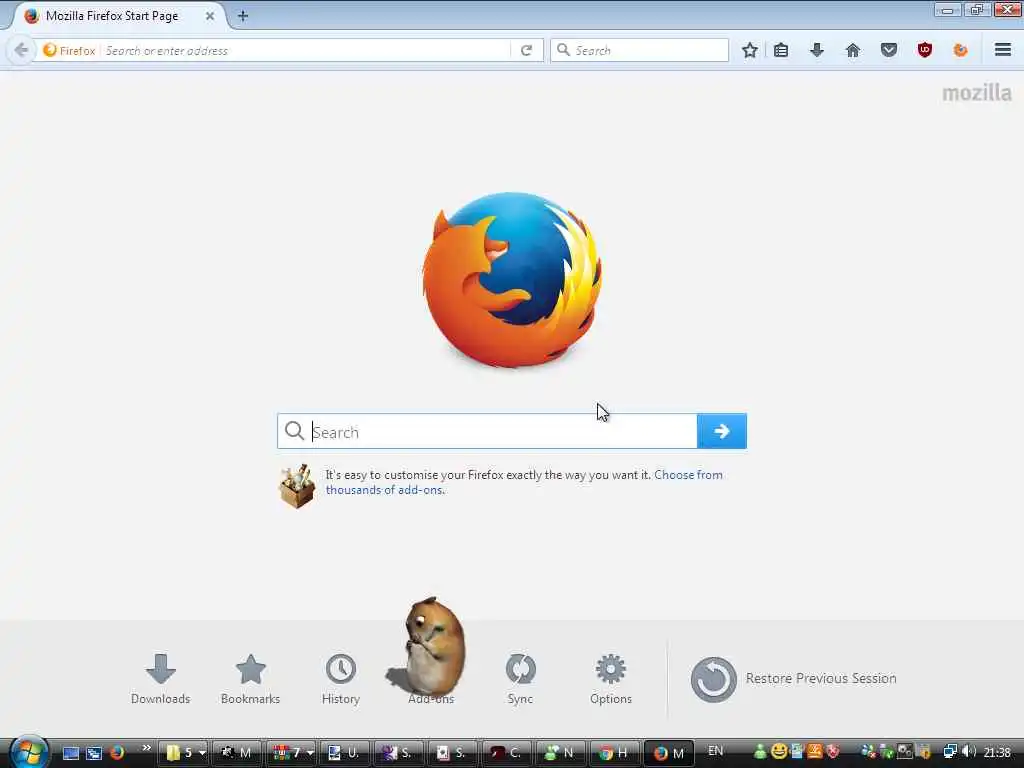This screenshot has height=768, width=1024.
Task: Open the Pocket toolbar icon
Action: coord(889,50)
